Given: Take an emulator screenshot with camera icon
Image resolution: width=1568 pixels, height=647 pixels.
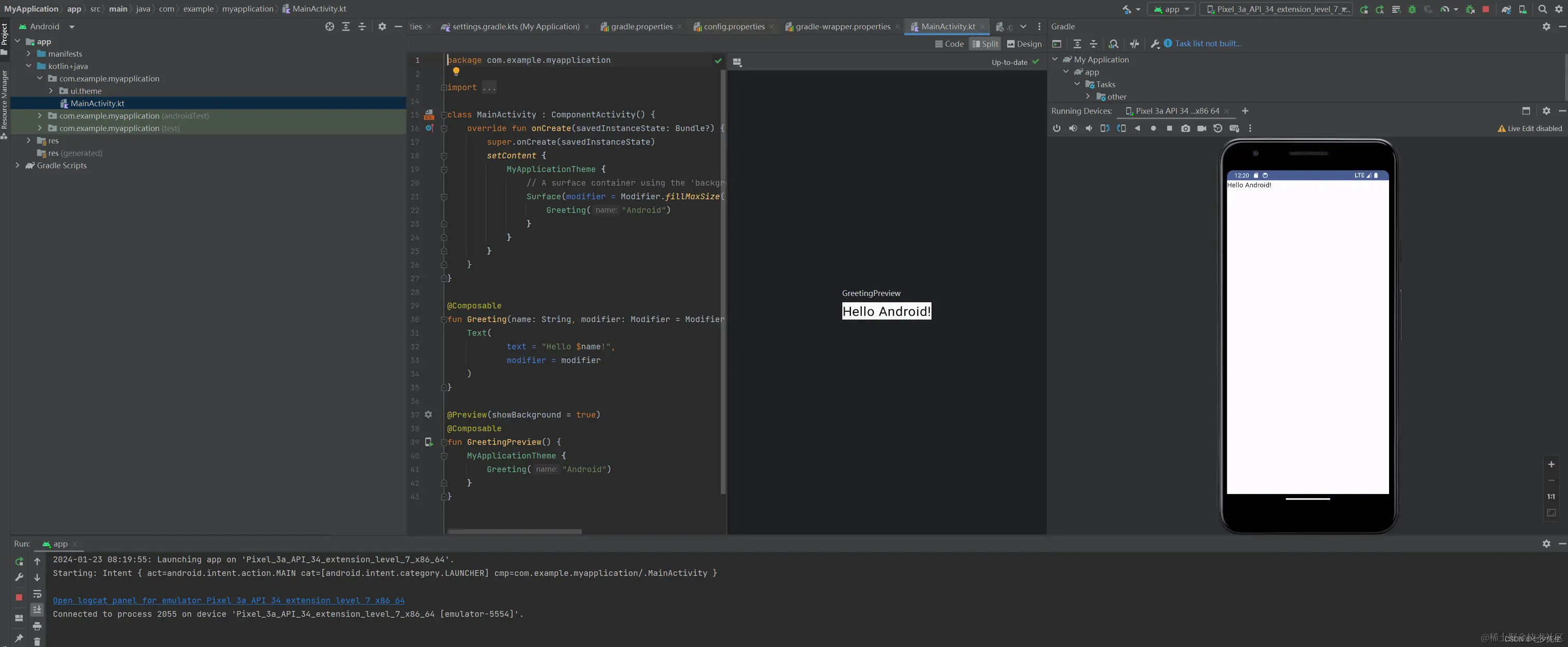Looking at the screenshot, I should tap(1185, 129).
